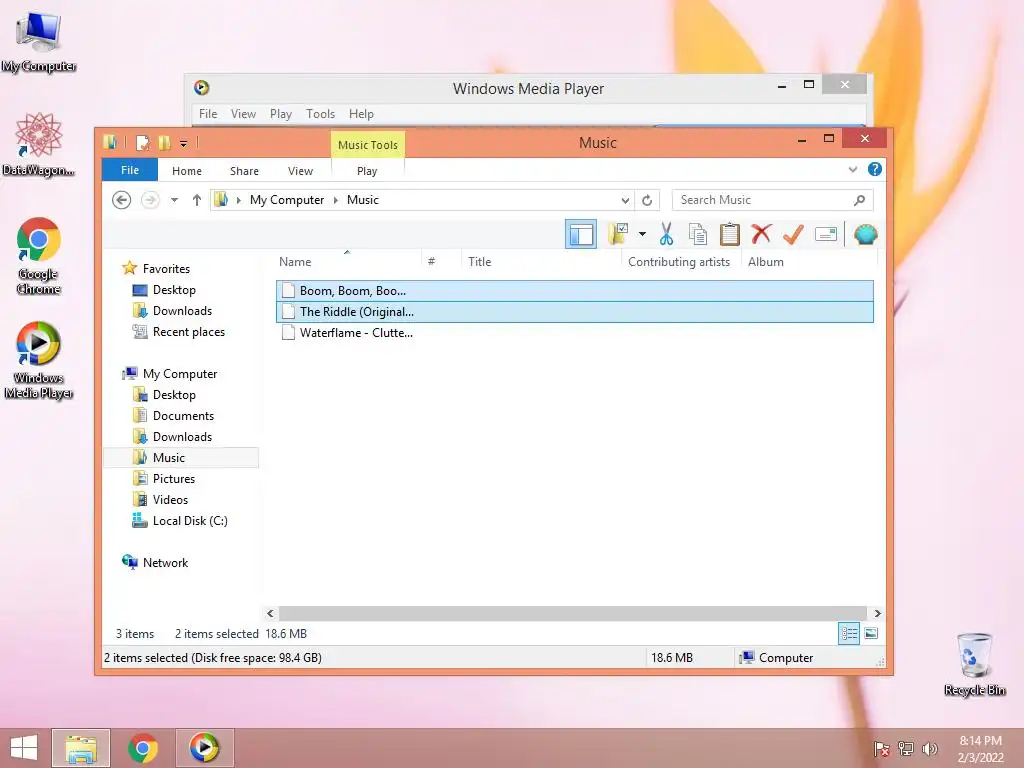Switch to the Home ribbon tab

pos(187,170)
